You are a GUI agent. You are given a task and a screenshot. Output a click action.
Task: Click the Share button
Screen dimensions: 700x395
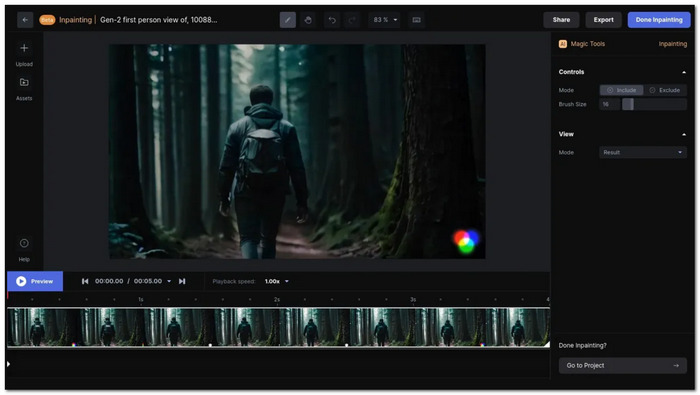[x=561, y=20]
